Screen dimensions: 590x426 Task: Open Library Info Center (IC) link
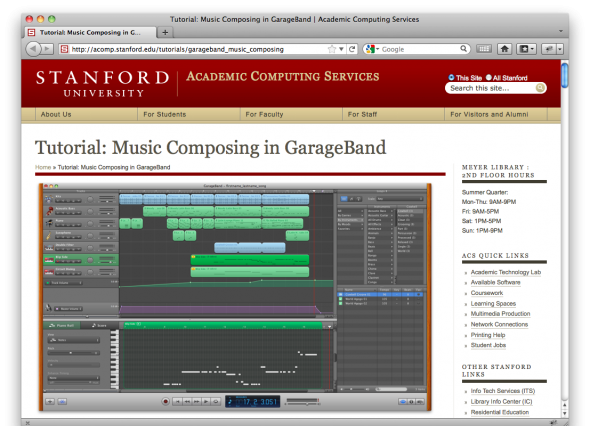[502, 402]
